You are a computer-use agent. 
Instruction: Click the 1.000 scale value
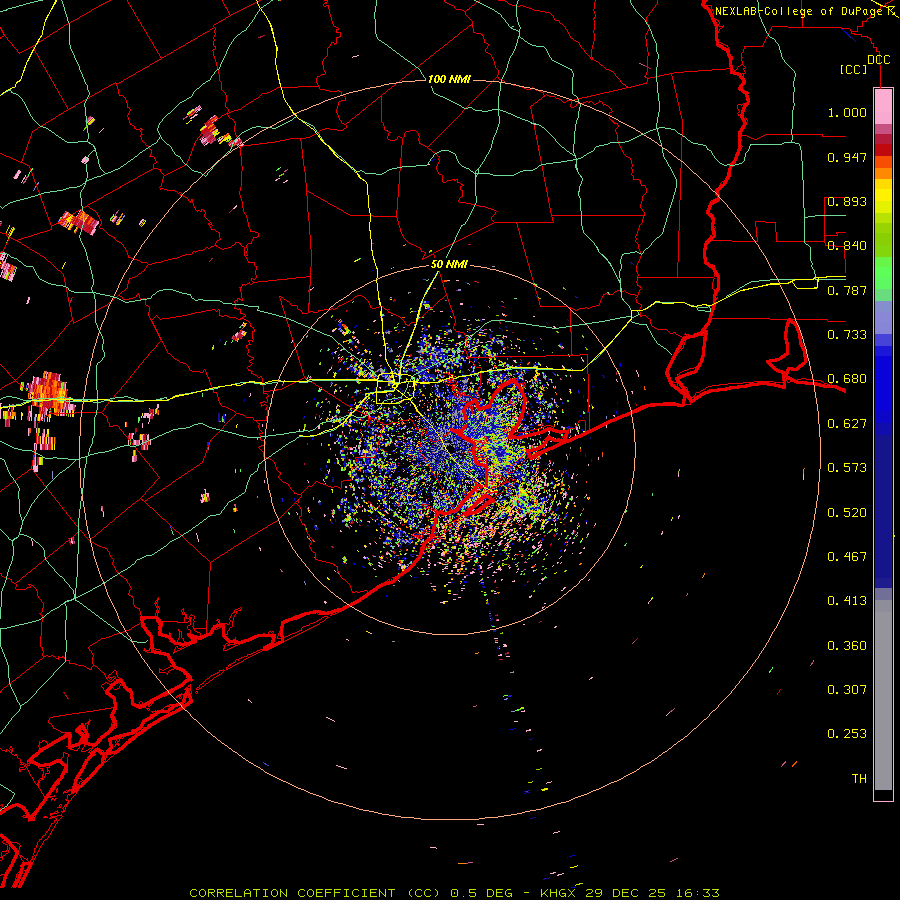coord(847,112)
